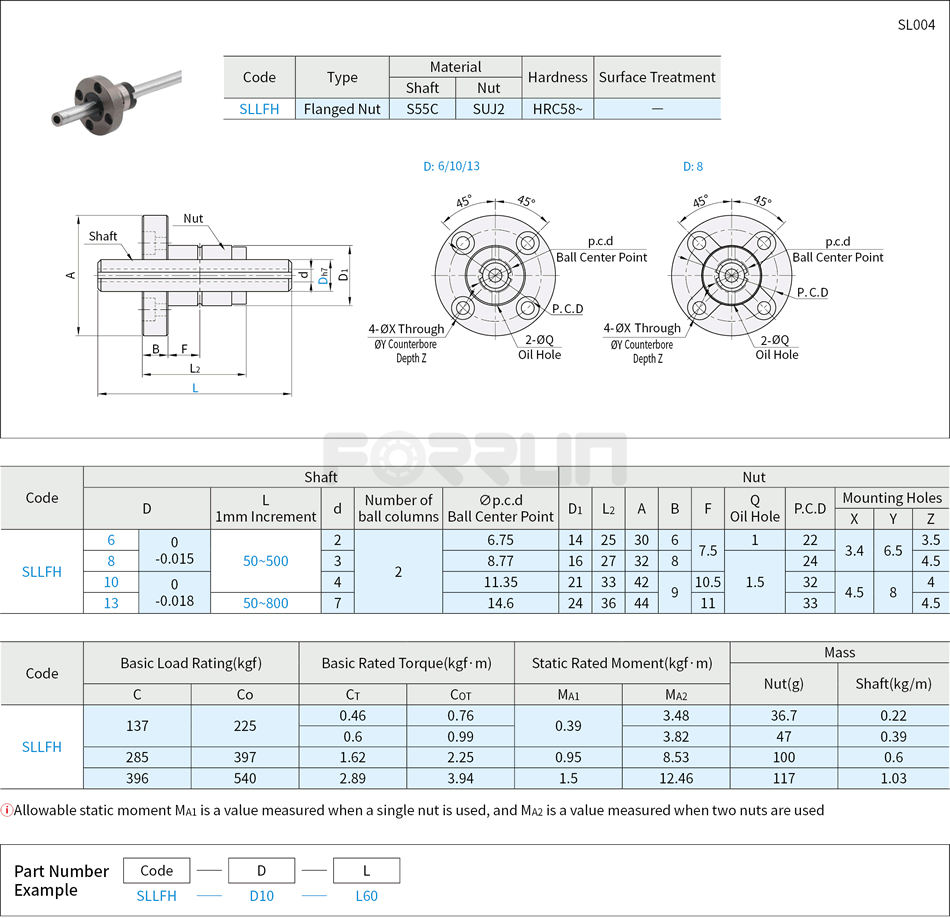Click the 36.7 nut mass value

(x=784, y=716)
